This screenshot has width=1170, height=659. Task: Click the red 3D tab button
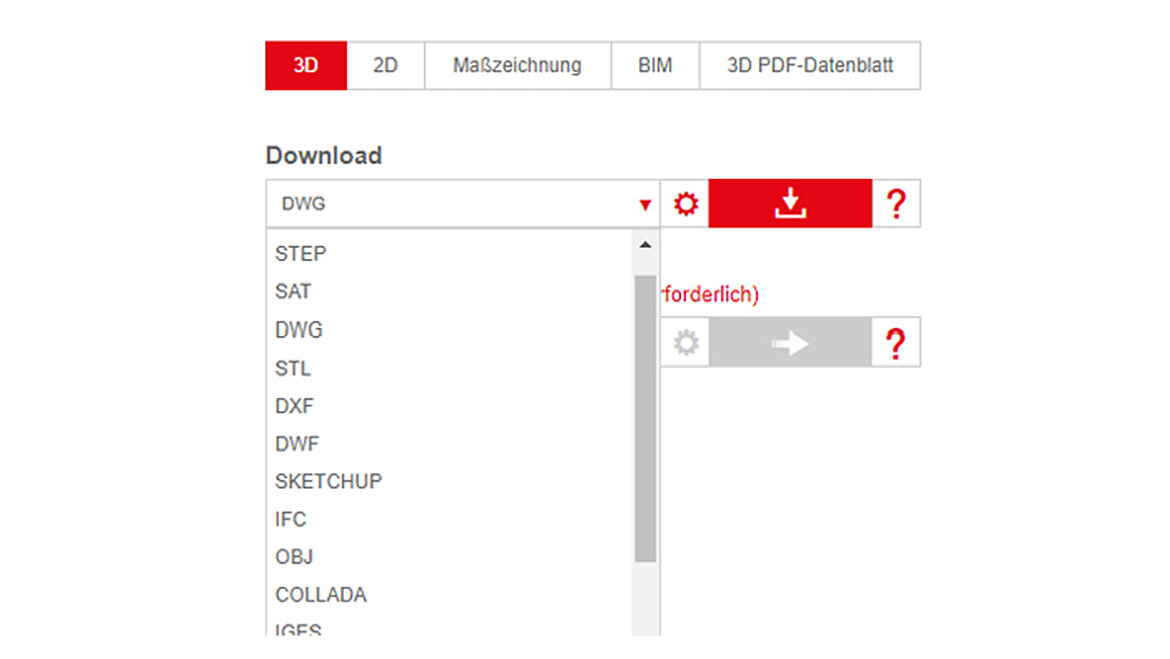pyautogui.click(x=305, y=65)
